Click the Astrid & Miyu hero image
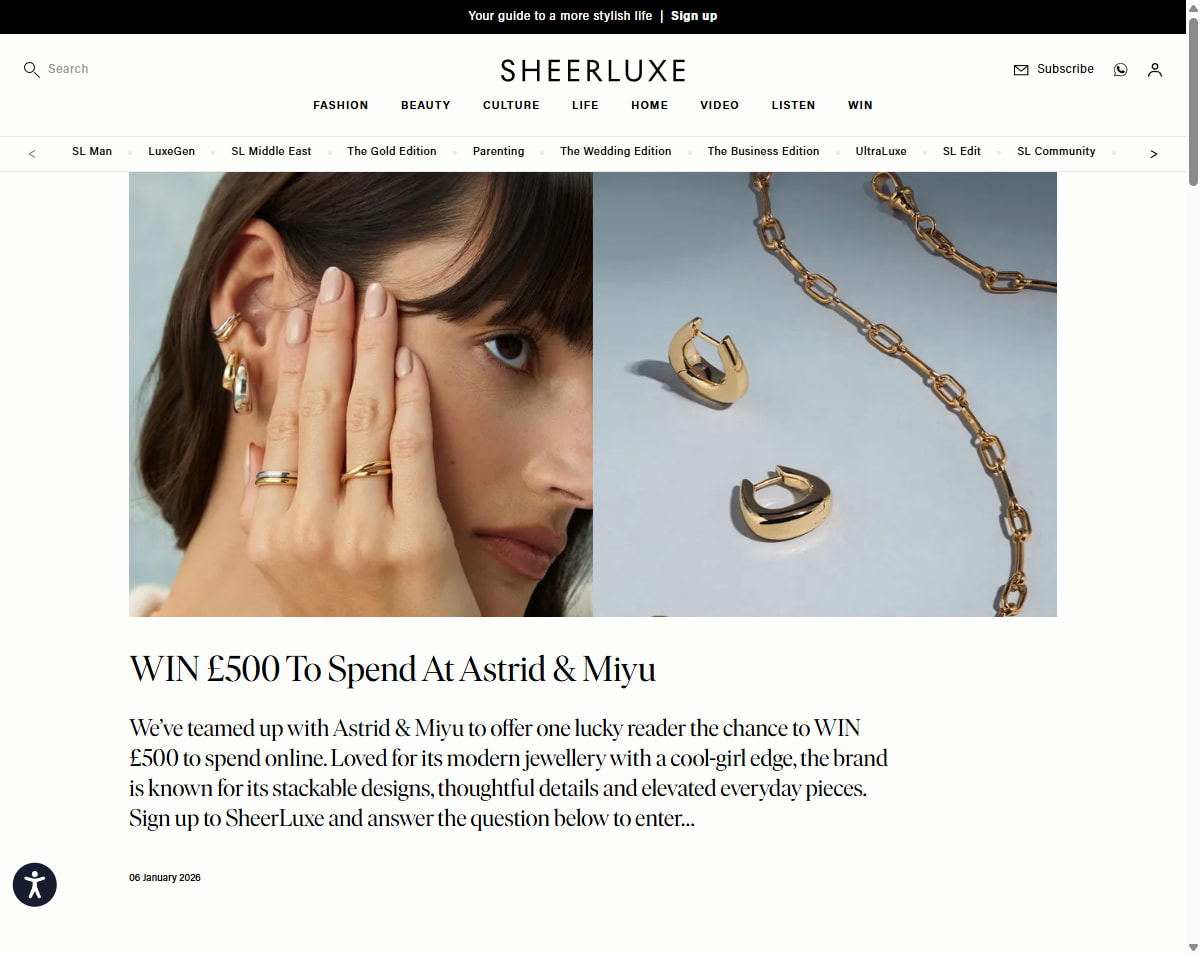The width and height of the screenshot is (1201, 955). 593,394
